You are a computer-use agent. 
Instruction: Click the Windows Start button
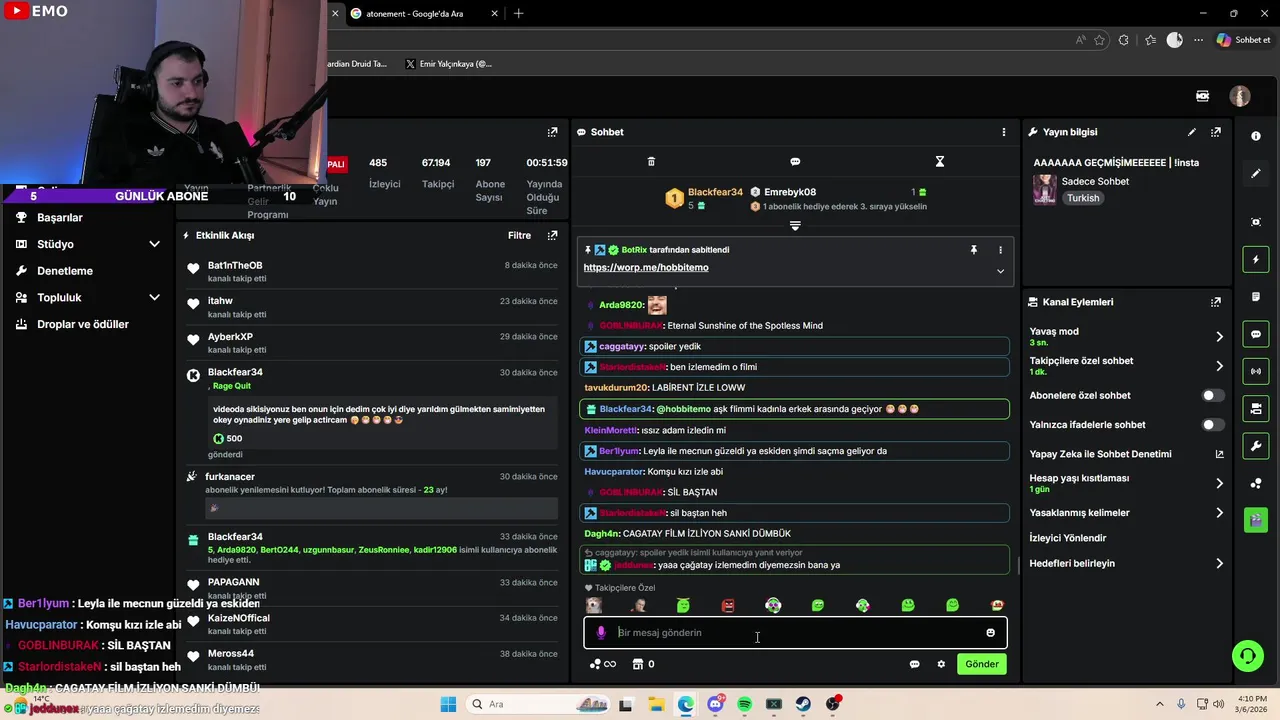[448, 704]
